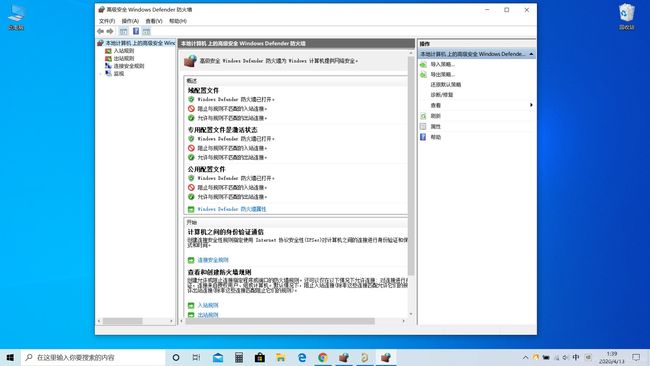Open Microsoft Store from the taskbar

[x=260, y=357]
